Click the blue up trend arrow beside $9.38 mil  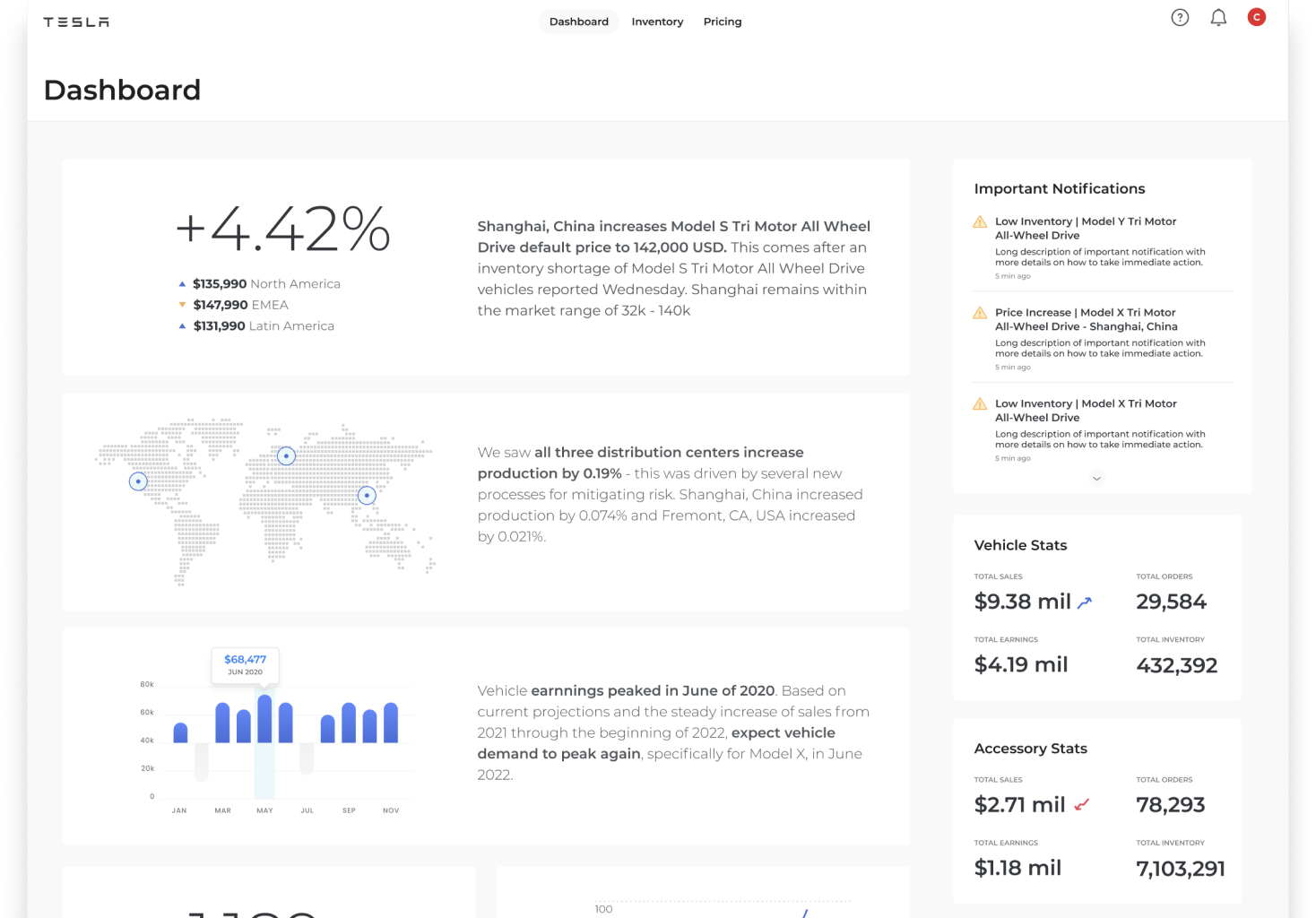(x=1085, y=602)
